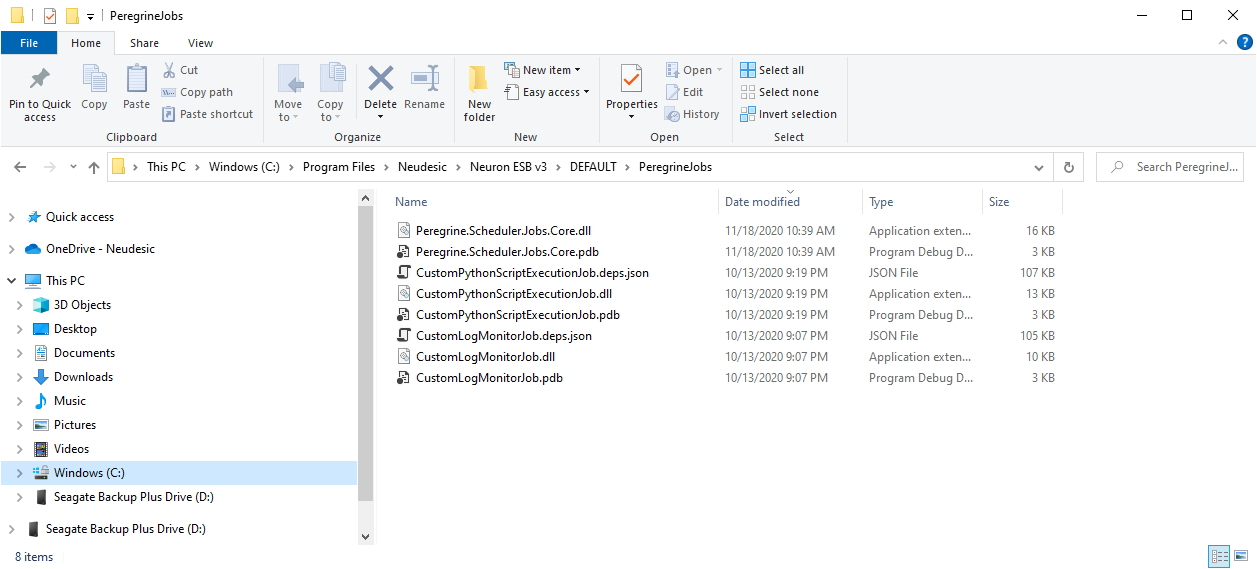Collapse the ribbon with the chevron
Image resolution: width=1257 pixels, height=569 pixels.
[1221, 42]
